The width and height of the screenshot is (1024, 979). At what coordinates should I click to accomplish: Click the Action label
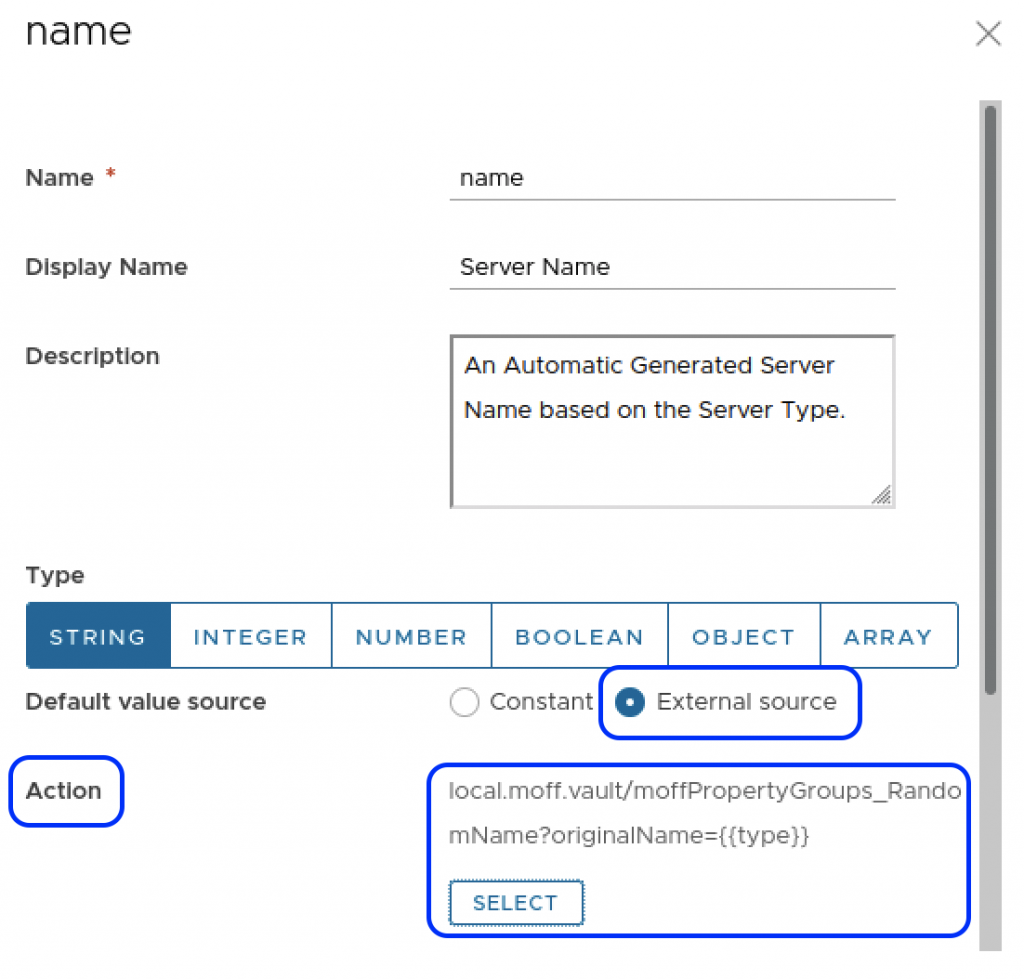click(x=64, y=791)
